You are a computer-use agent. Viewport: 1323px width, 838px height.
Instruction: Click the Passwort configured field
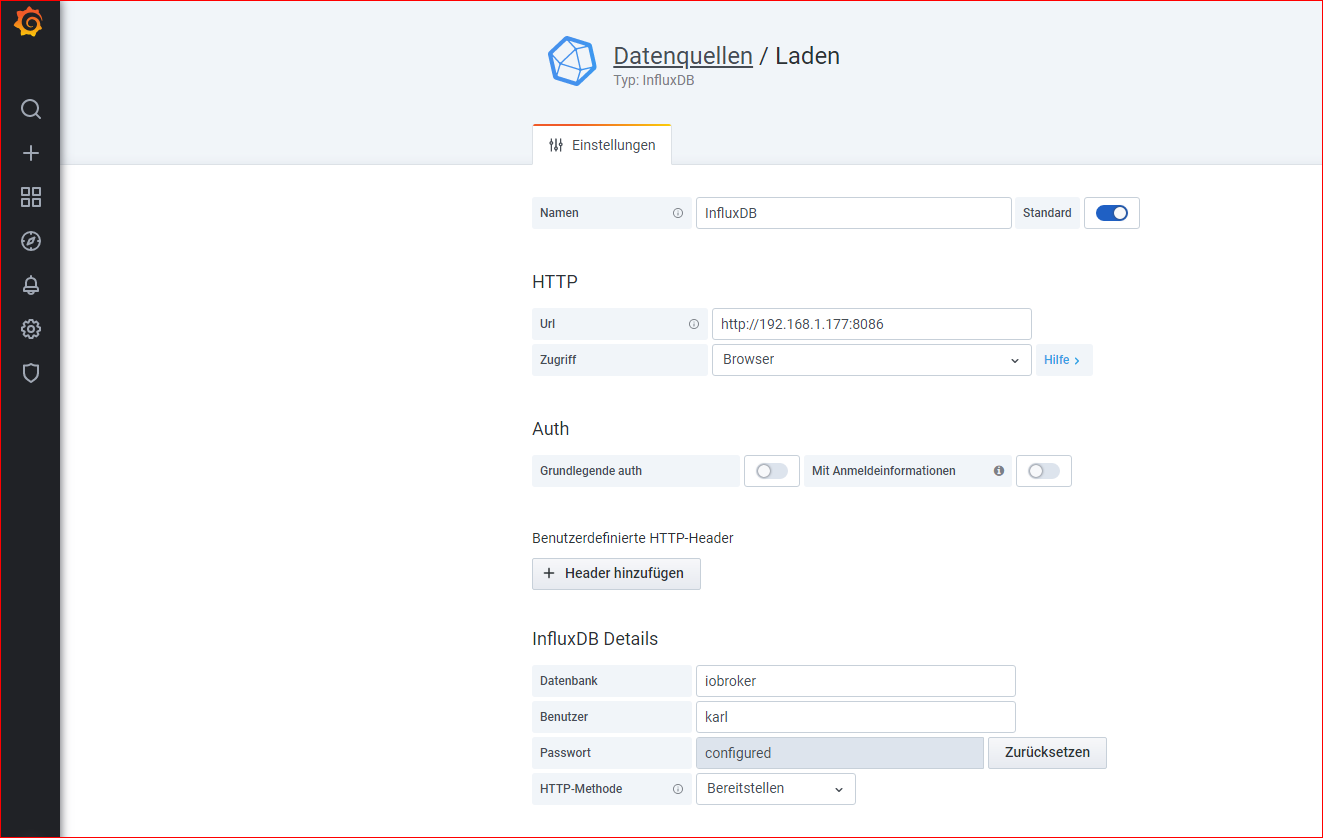(839, 753)
